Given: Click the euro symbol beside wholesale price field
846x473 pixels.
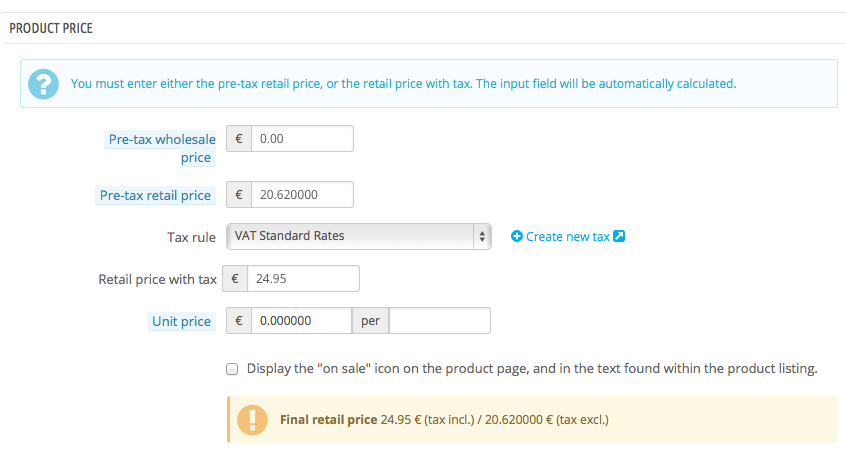Looking at the screenshot, I should [239, 139].
